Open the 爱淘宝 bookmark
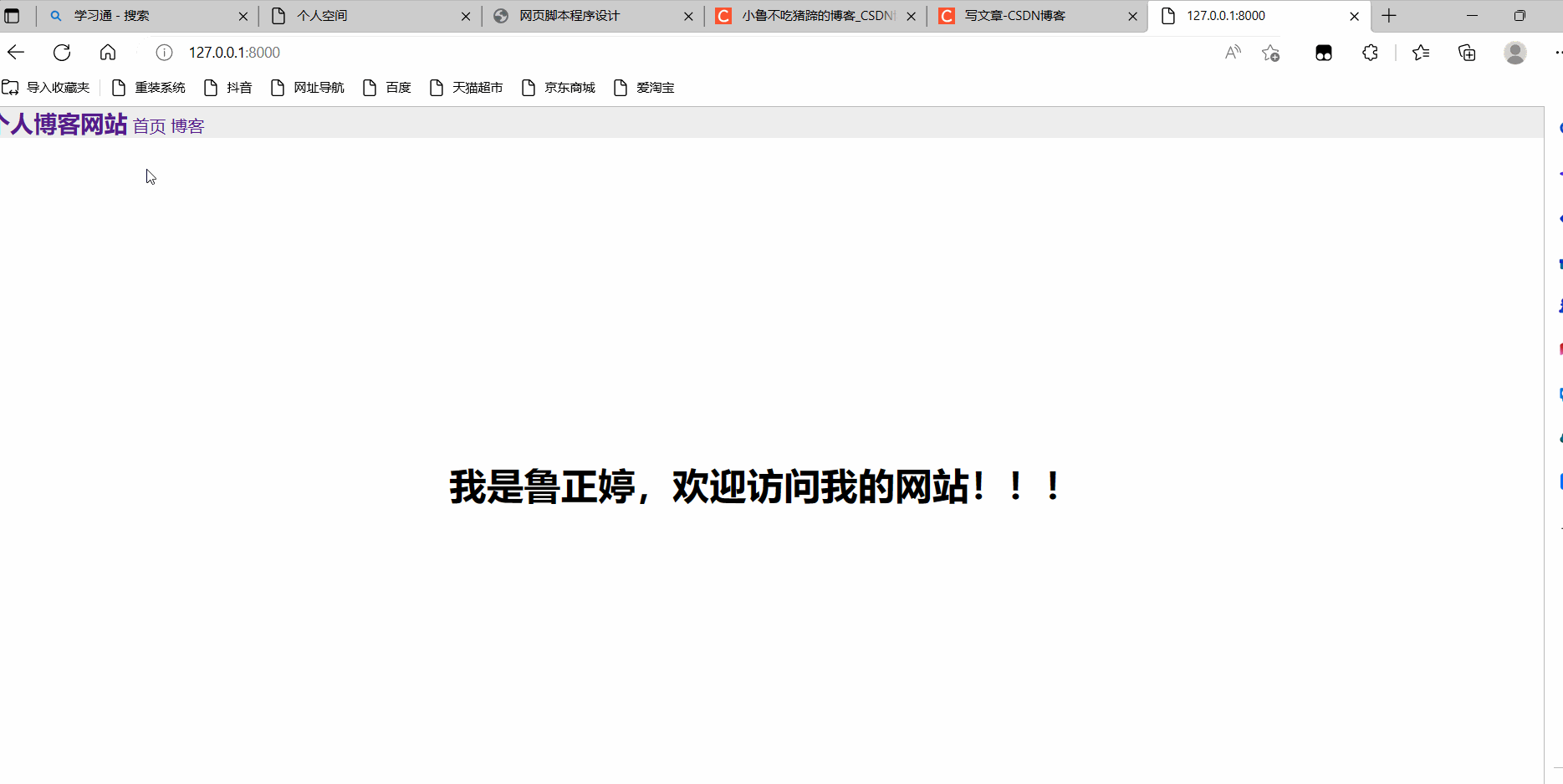The width and height of the screenshot is (1563, 784). click(644, 88)
